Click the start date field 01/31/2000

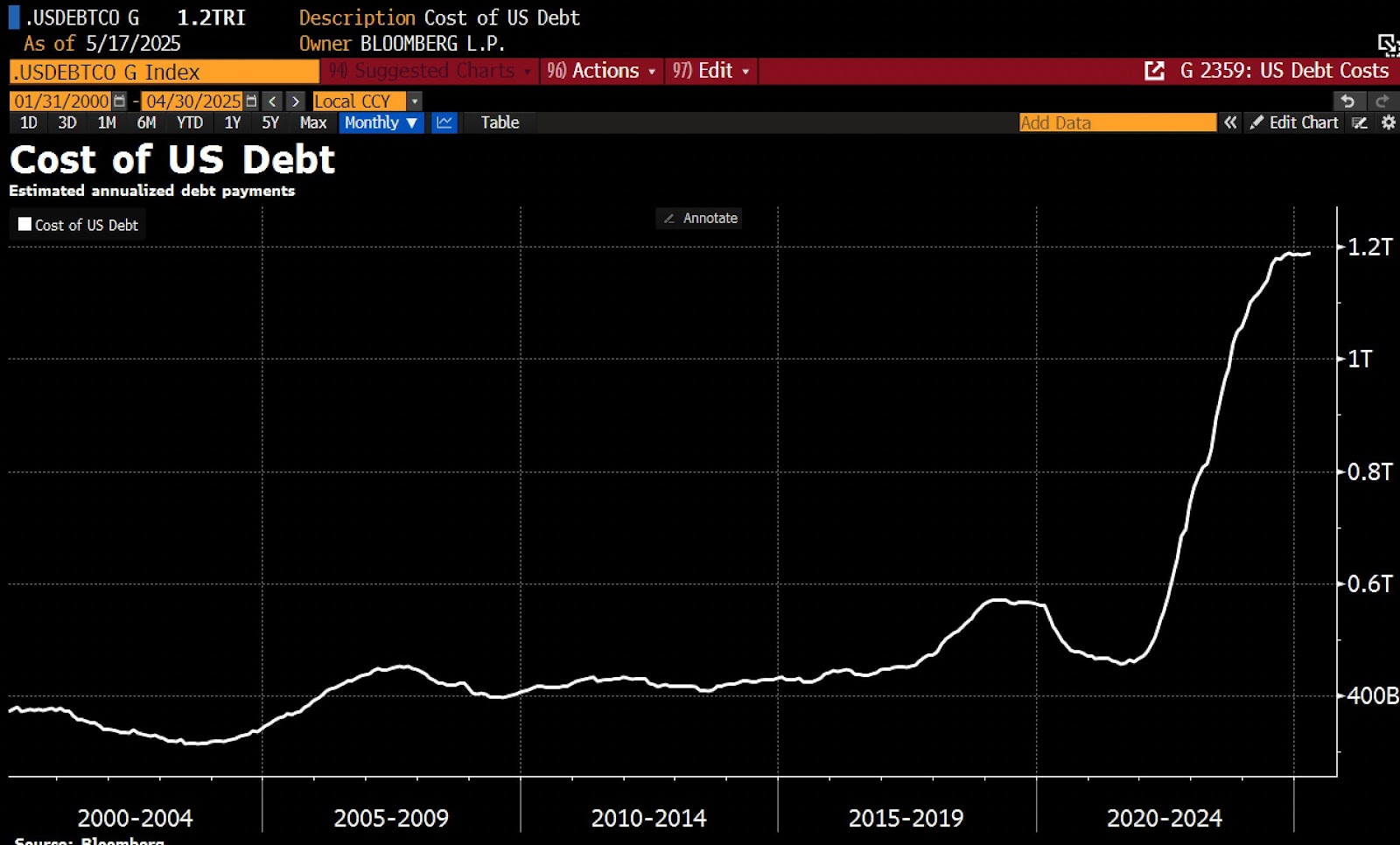(61, 101)
